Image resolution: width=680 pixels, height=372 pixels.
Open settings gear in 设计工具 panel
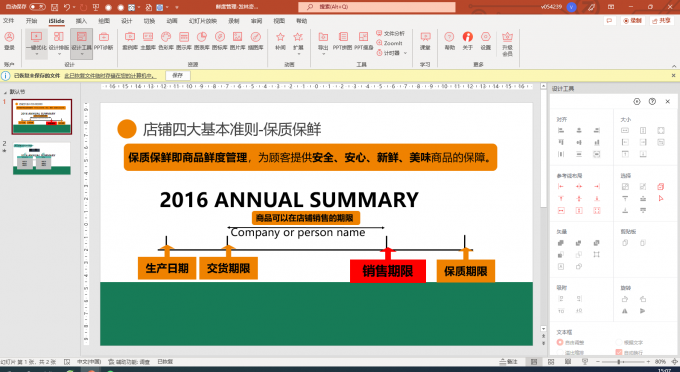637,101
